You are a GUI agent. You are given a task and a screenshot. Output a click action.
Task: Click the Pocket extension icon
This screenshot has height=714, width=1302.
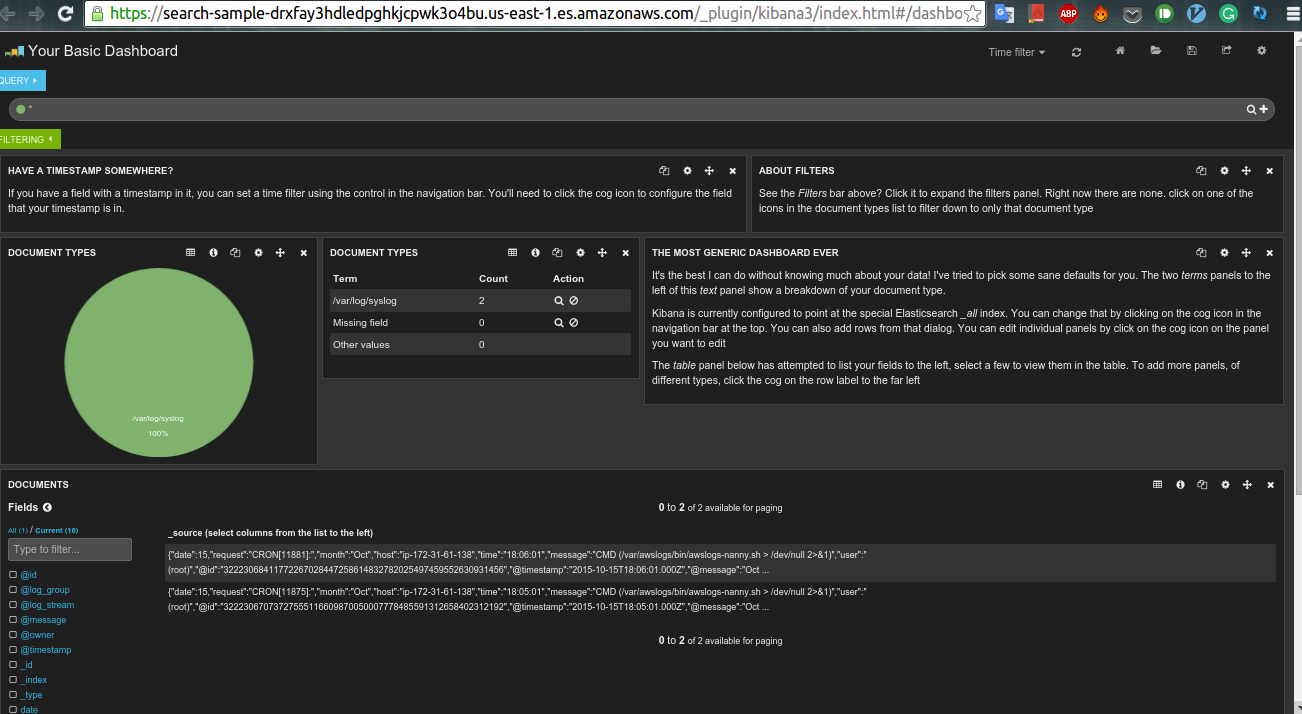[1133, 14]
